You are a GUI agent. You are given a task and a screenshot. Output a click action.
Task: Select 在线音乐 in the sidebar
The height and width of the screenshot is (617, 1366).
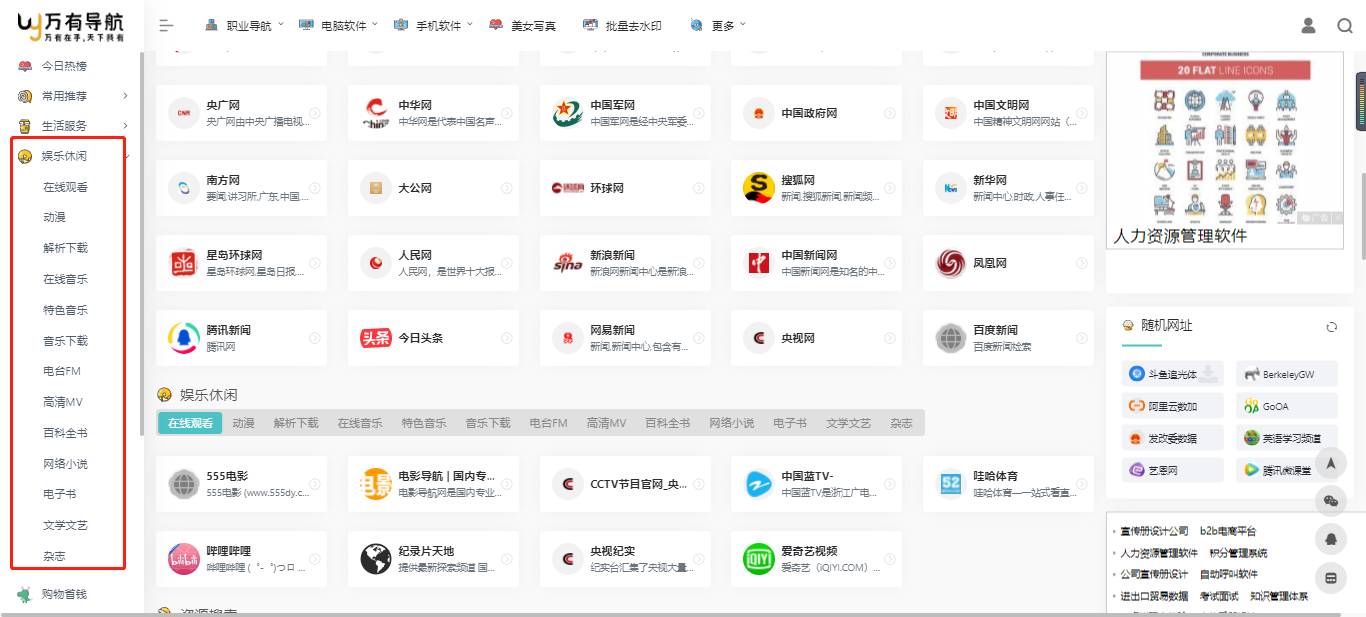click(65, 279)
